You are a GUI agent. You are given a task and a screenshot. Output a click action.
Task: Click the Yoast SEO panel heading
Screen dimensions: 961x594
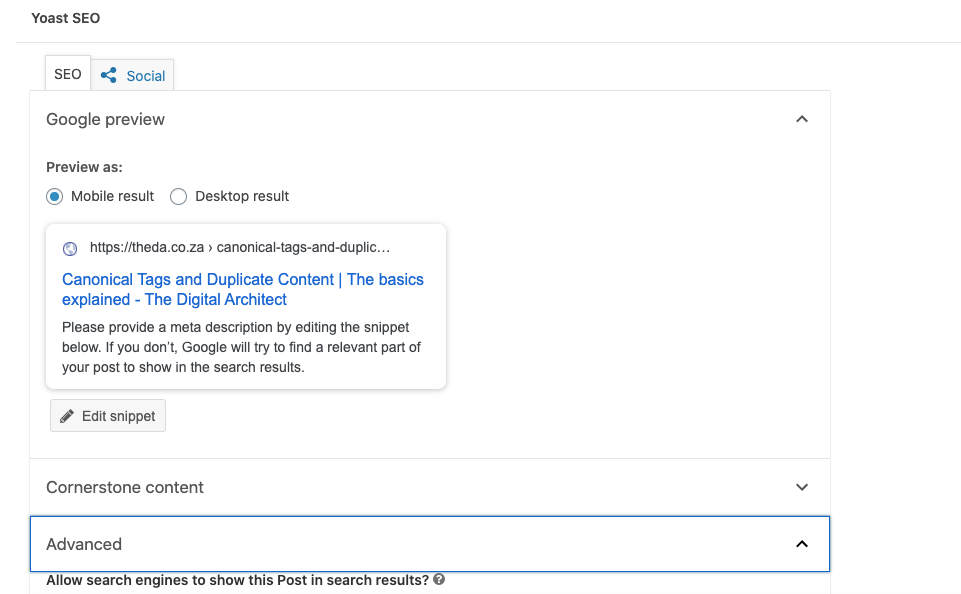(x=66, y=18)
